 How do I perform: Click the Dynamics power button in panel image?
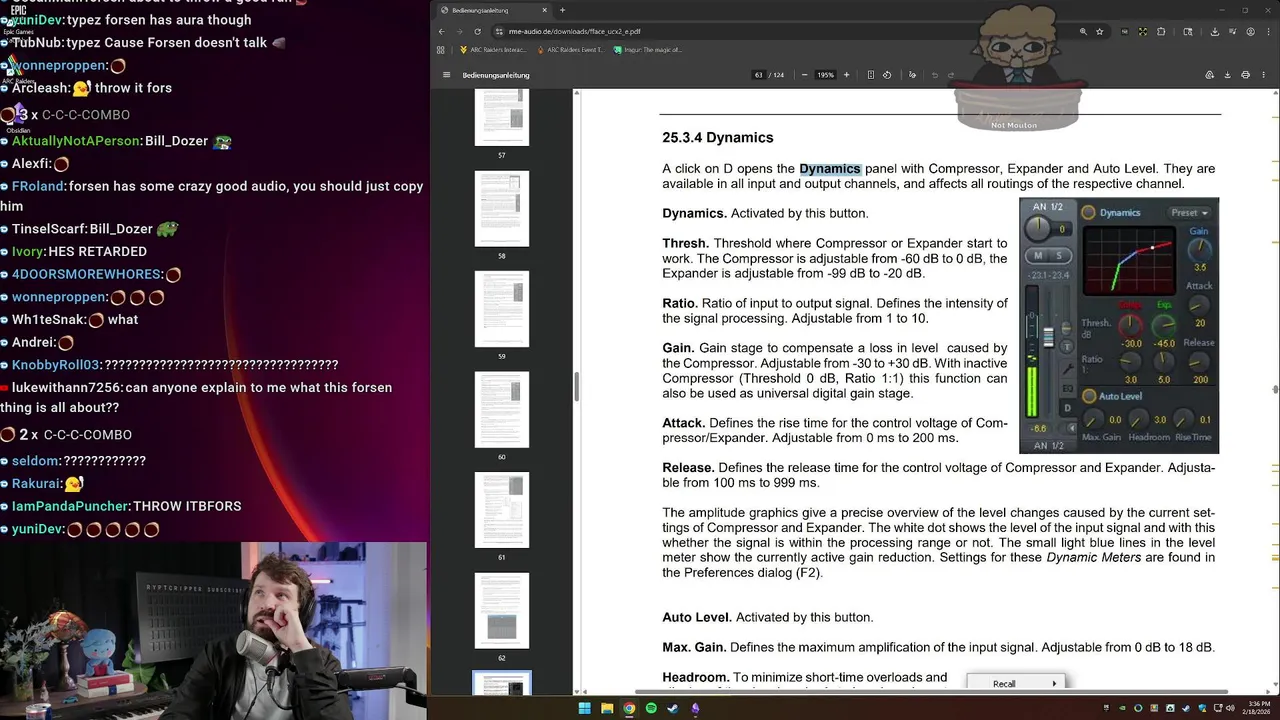(x=1089, y=212)
